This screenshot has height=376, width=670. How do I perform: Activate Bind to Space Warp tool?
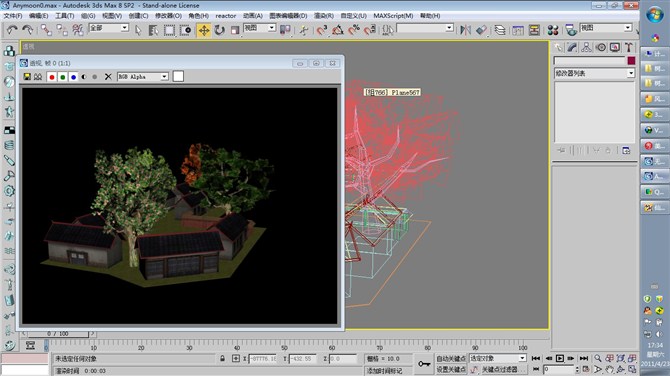[x=78, y=29]
